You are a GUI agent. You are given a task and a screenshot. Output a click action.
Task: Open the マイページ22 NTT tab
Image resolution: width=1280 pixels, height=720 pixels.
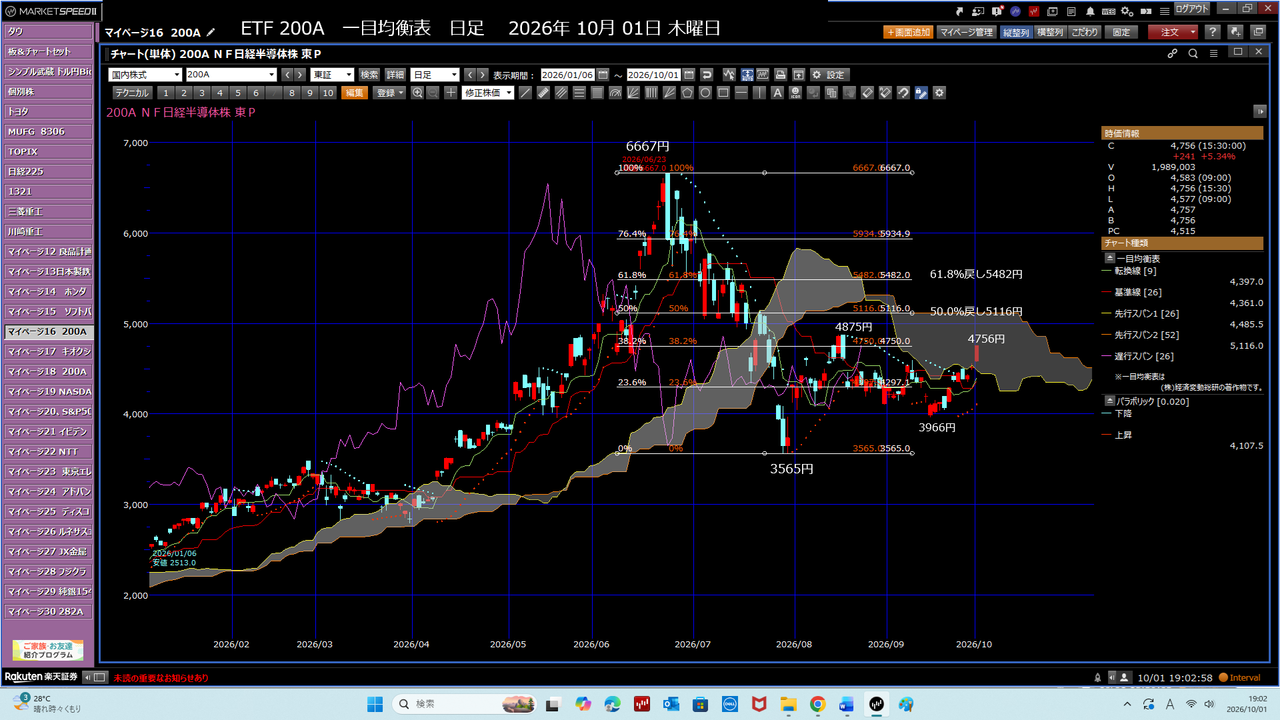(x=47, y=451)
